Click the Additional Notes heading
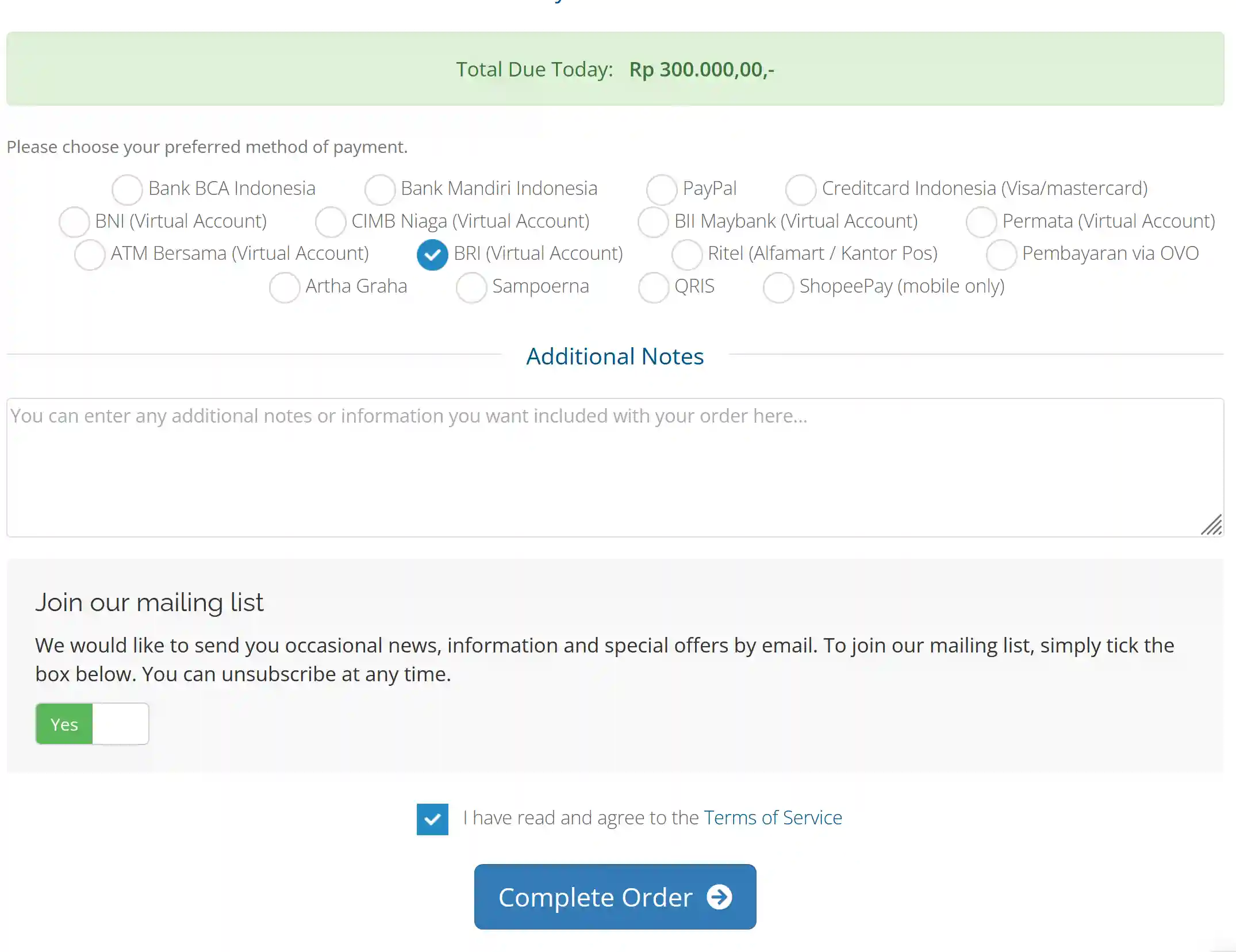This screenshot has height=952, width=1236. point(615,356)
